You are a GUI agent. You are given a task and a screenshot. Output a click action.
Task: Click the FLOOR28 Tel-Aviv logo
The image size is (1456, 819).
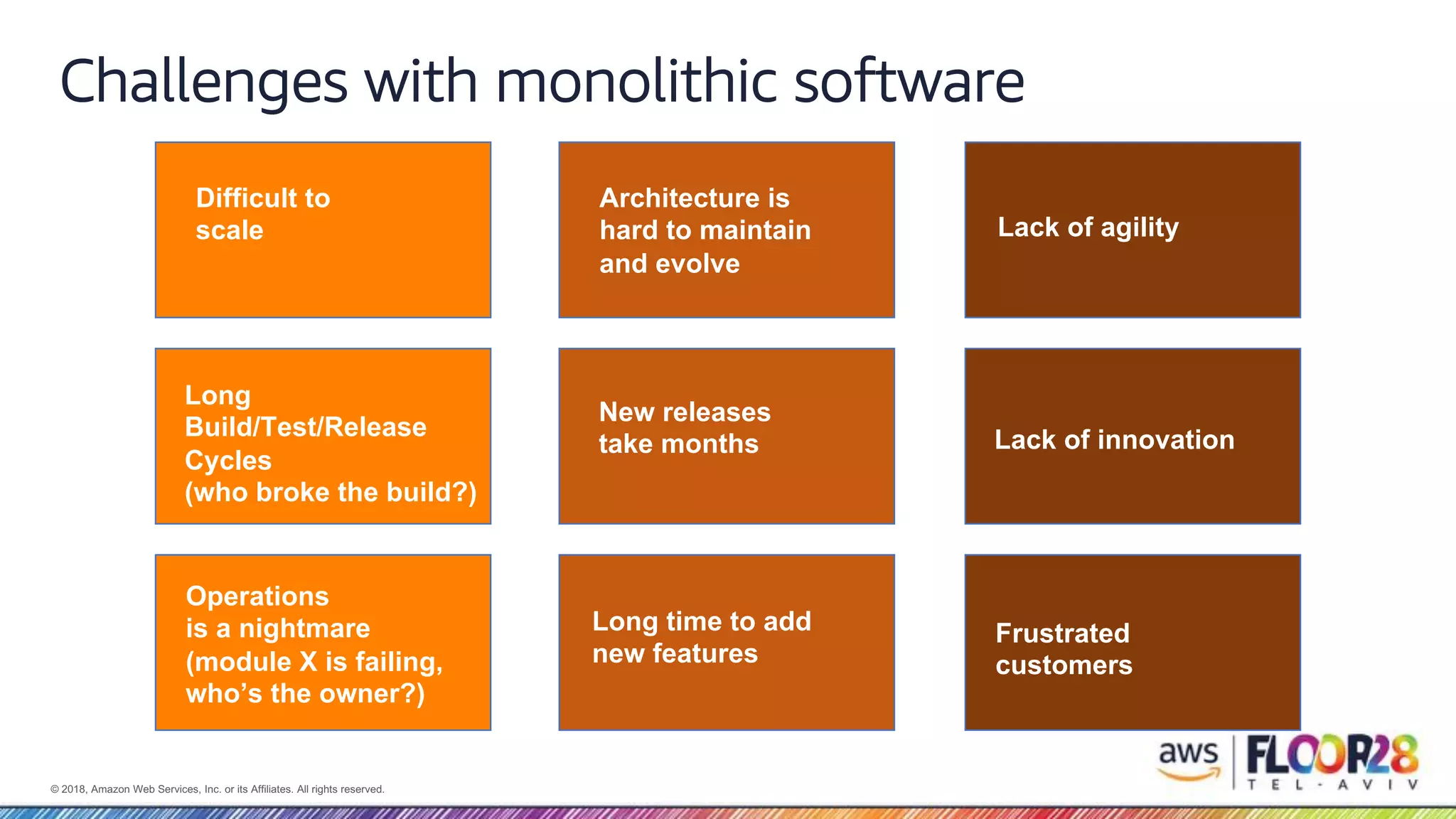click(1332, 756)
